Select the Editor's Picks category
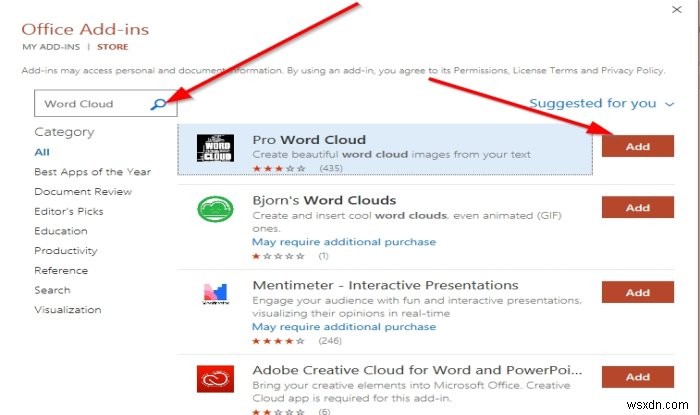 tap(69, 211)
